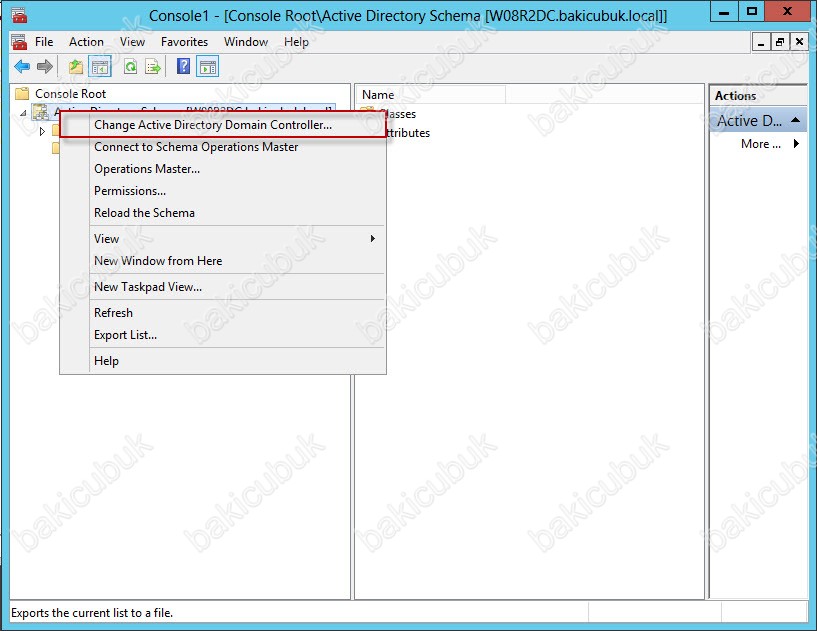Select Operations Master... from context menu
Screen dimensions: 817x631
pos(223,169)
